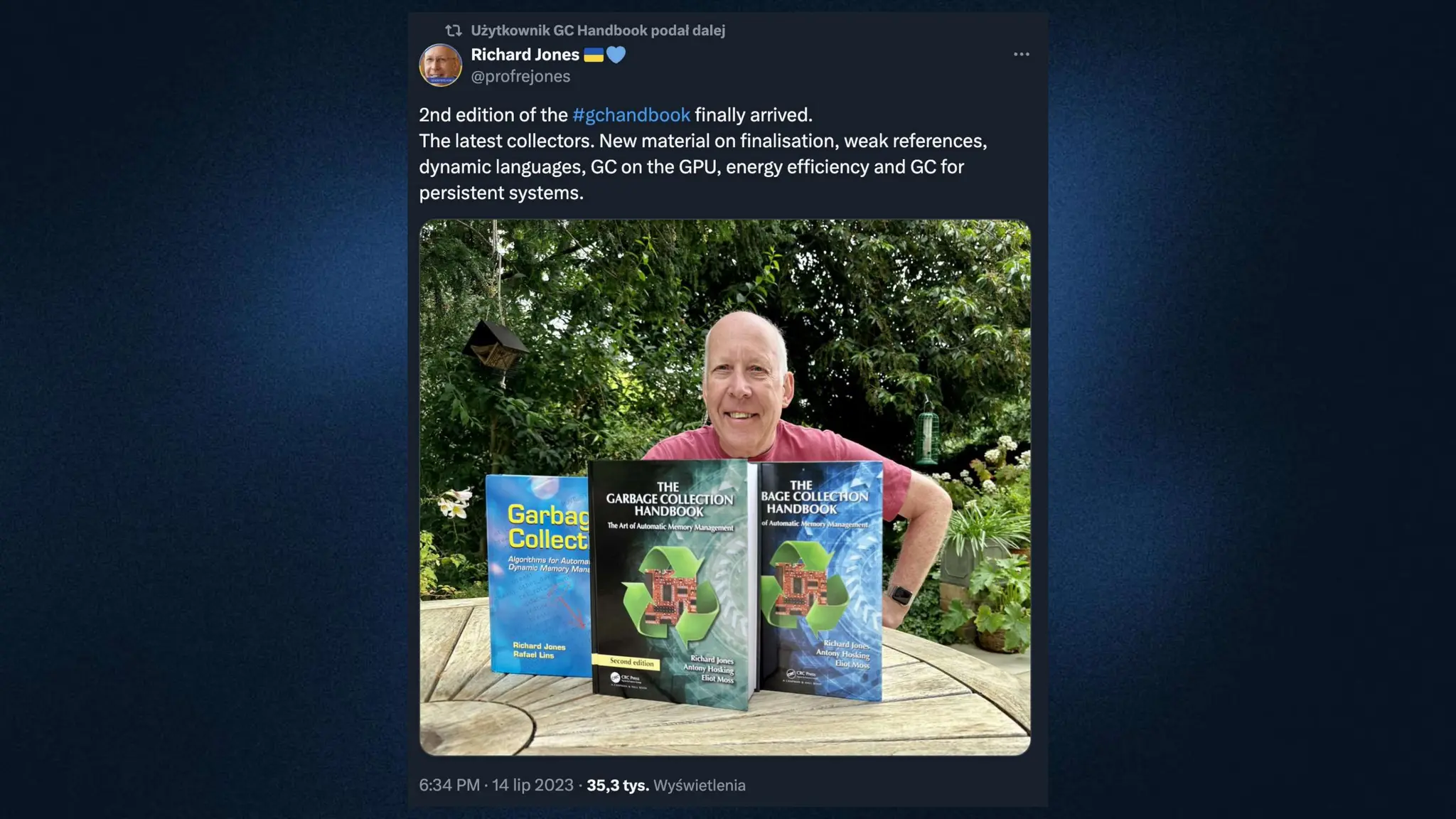The width and height of the screenshot is (1456, 819).
Task: Open the attached garden photo in full view
Action: tap(724, 488)
